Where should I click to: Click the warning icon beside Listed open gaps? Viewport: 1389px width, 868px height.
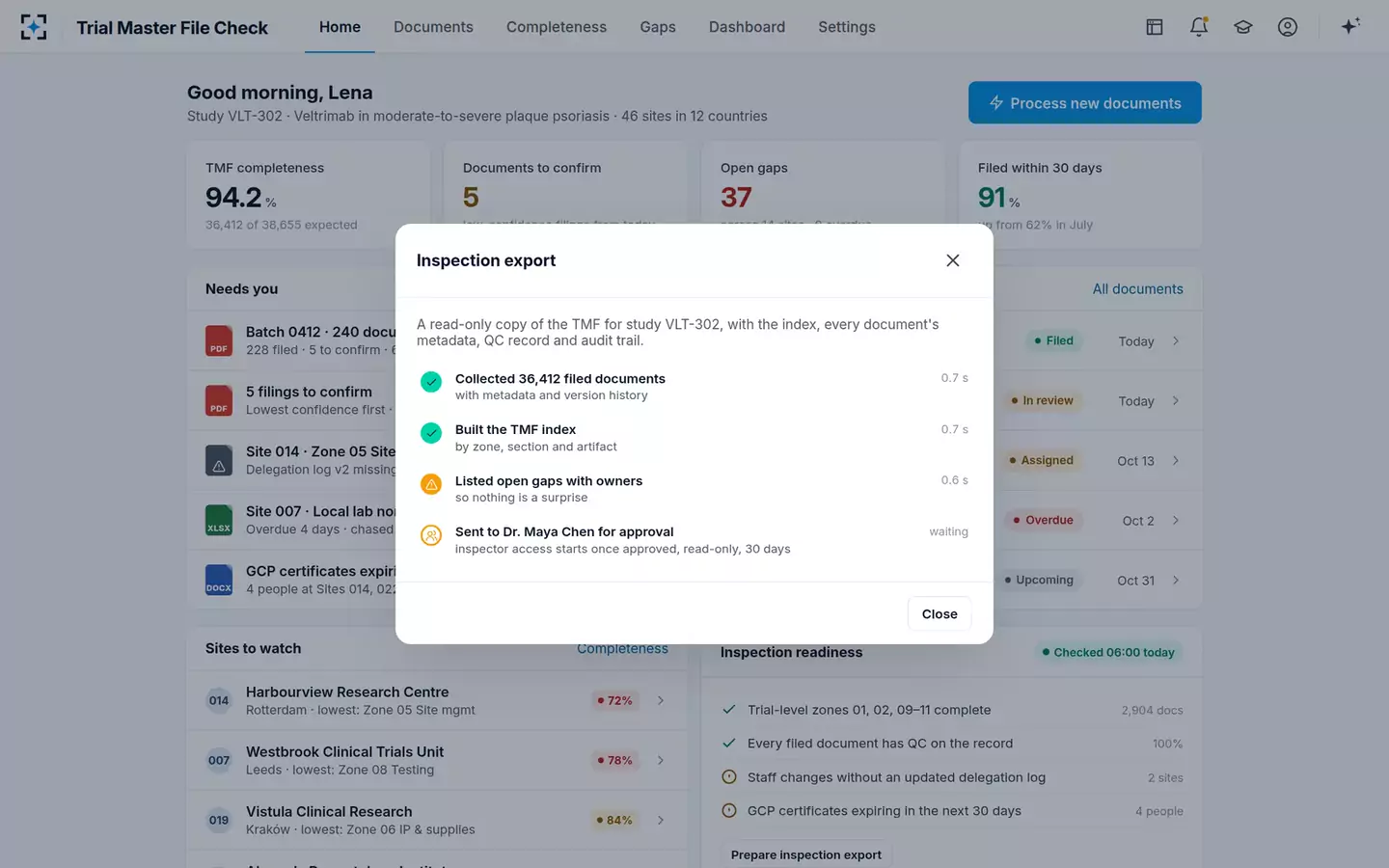431,484
